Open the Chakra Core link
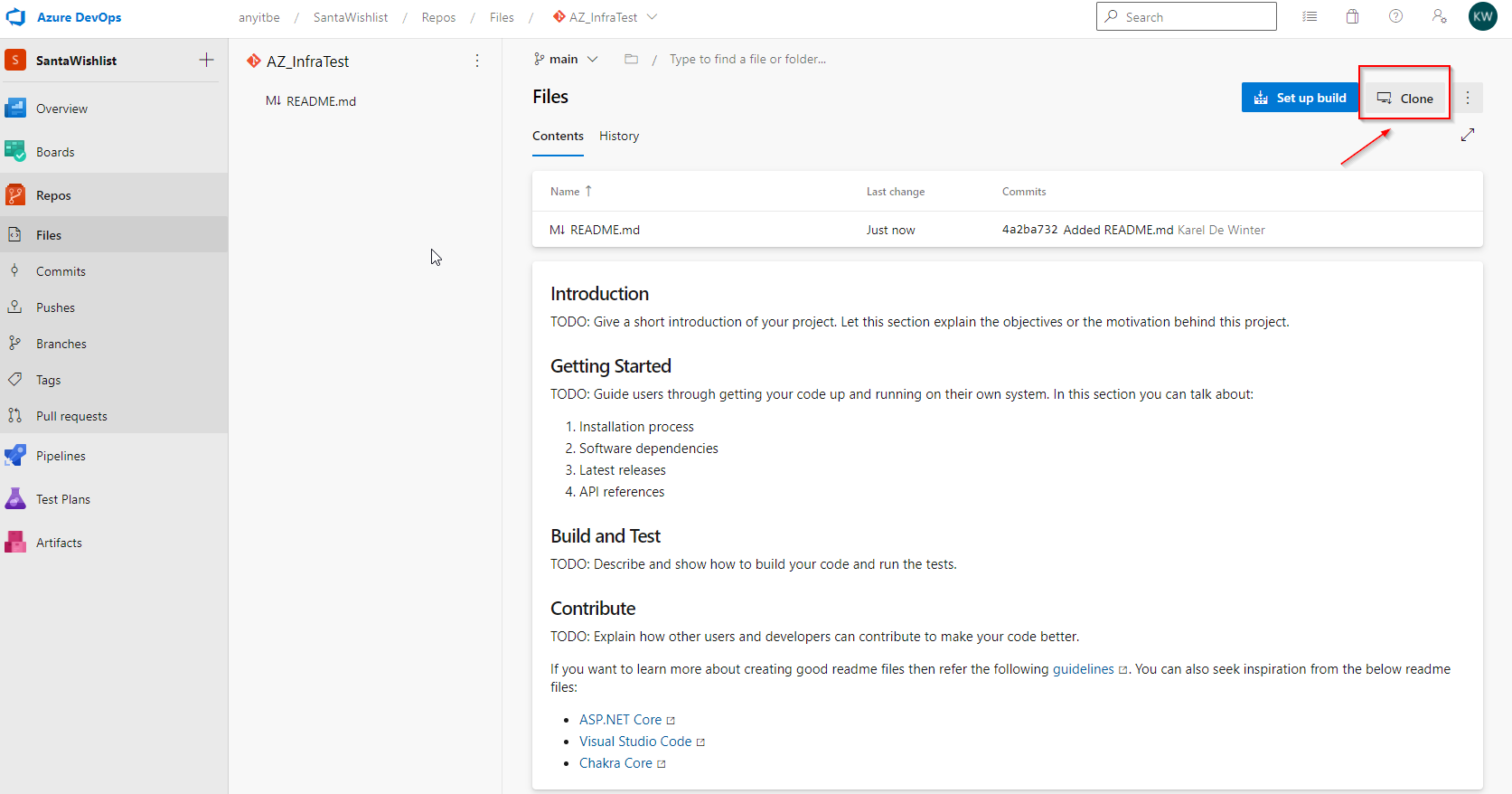The width and height of the screenshot is (1512, 794). [615, 763]
